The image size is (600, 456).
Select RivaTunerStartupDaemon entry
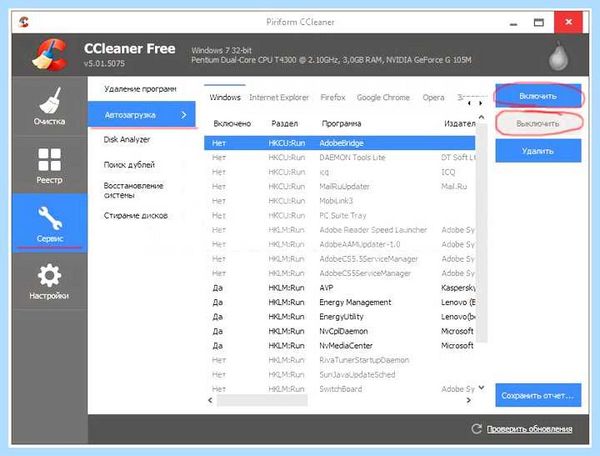tap(340, 360)
